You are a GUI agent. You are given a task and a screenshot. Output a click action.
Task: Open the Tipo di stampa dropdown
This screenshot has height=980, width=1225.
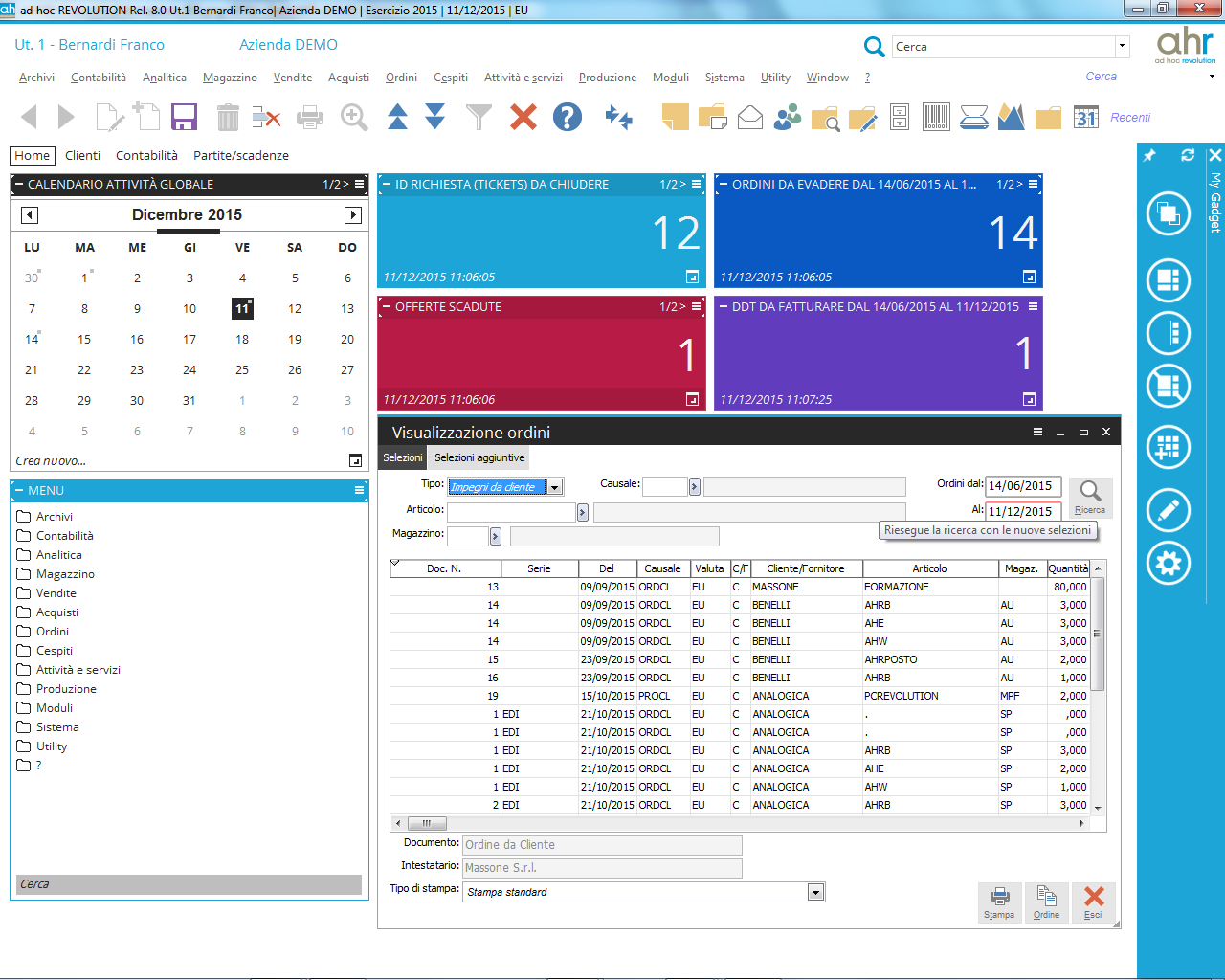point(815,892)
